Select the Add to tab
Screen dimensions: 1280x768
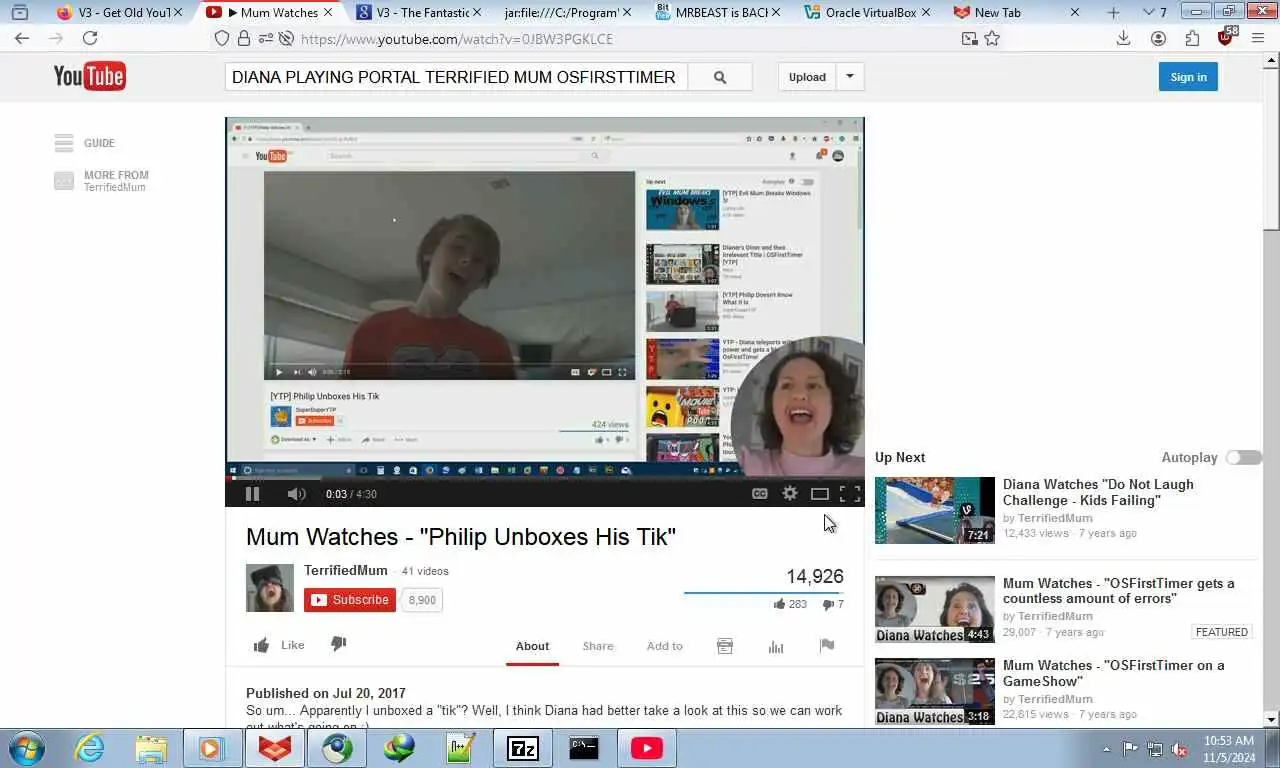tap(664, 646)
